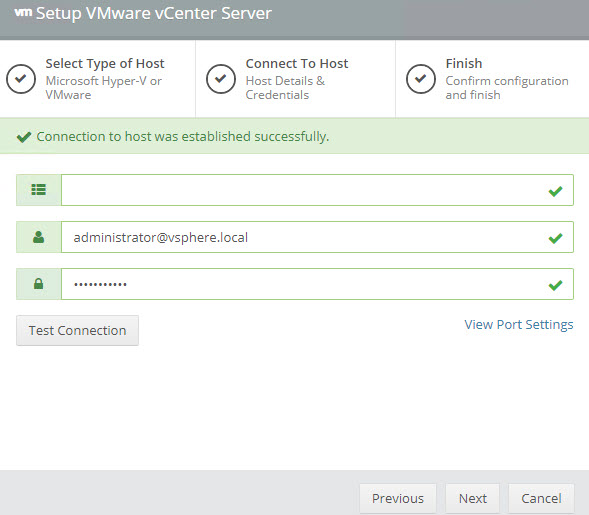Viewport: 589px width, 515px height.
Task: Proceed with the Next button
Action: point(473,498)
